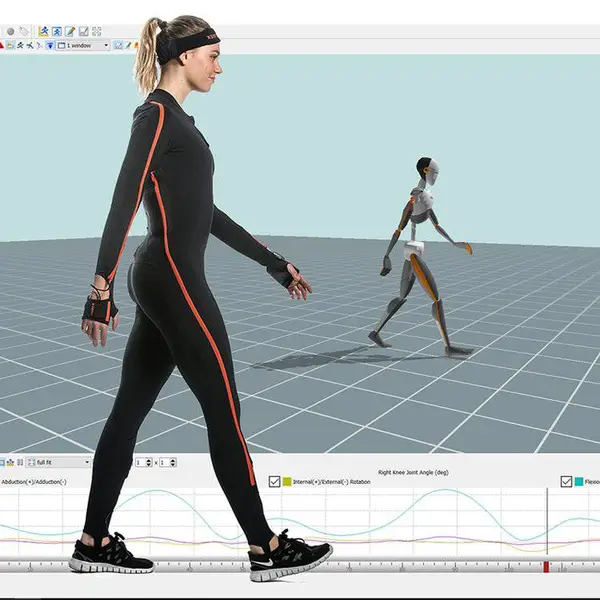Click the small pencil icon in second toolbar
This screenshot has height=600, width=600.
[128, 46]
